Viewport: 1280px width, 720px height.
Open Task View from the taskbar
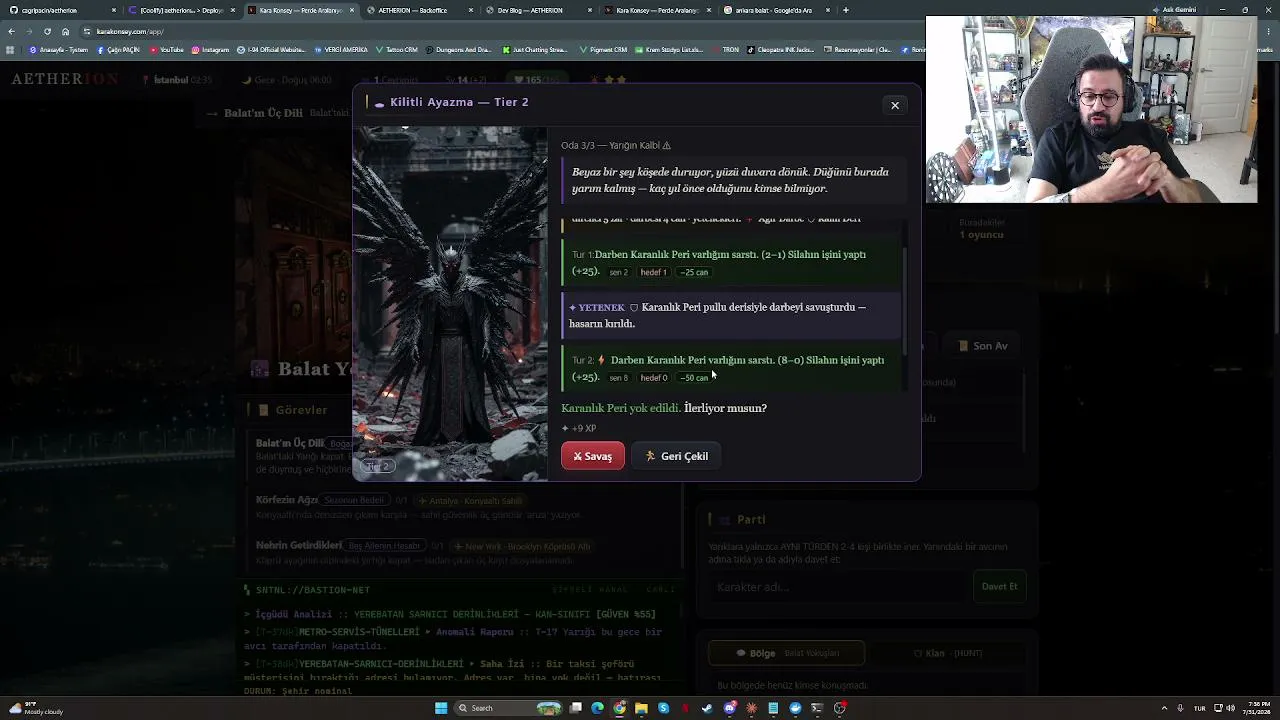(576, 708)
